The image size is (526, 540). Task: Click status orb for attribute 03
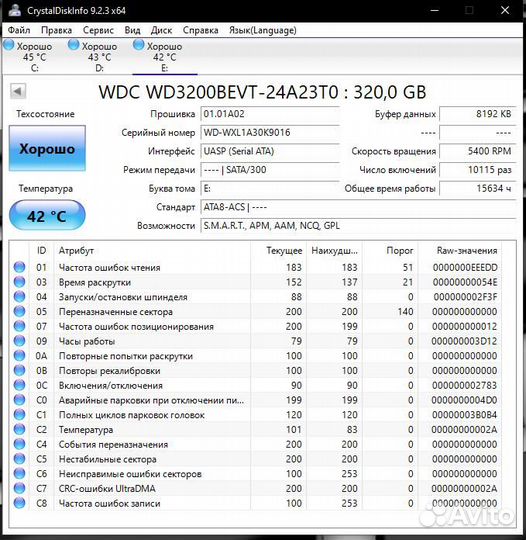(x=19, y=282)
